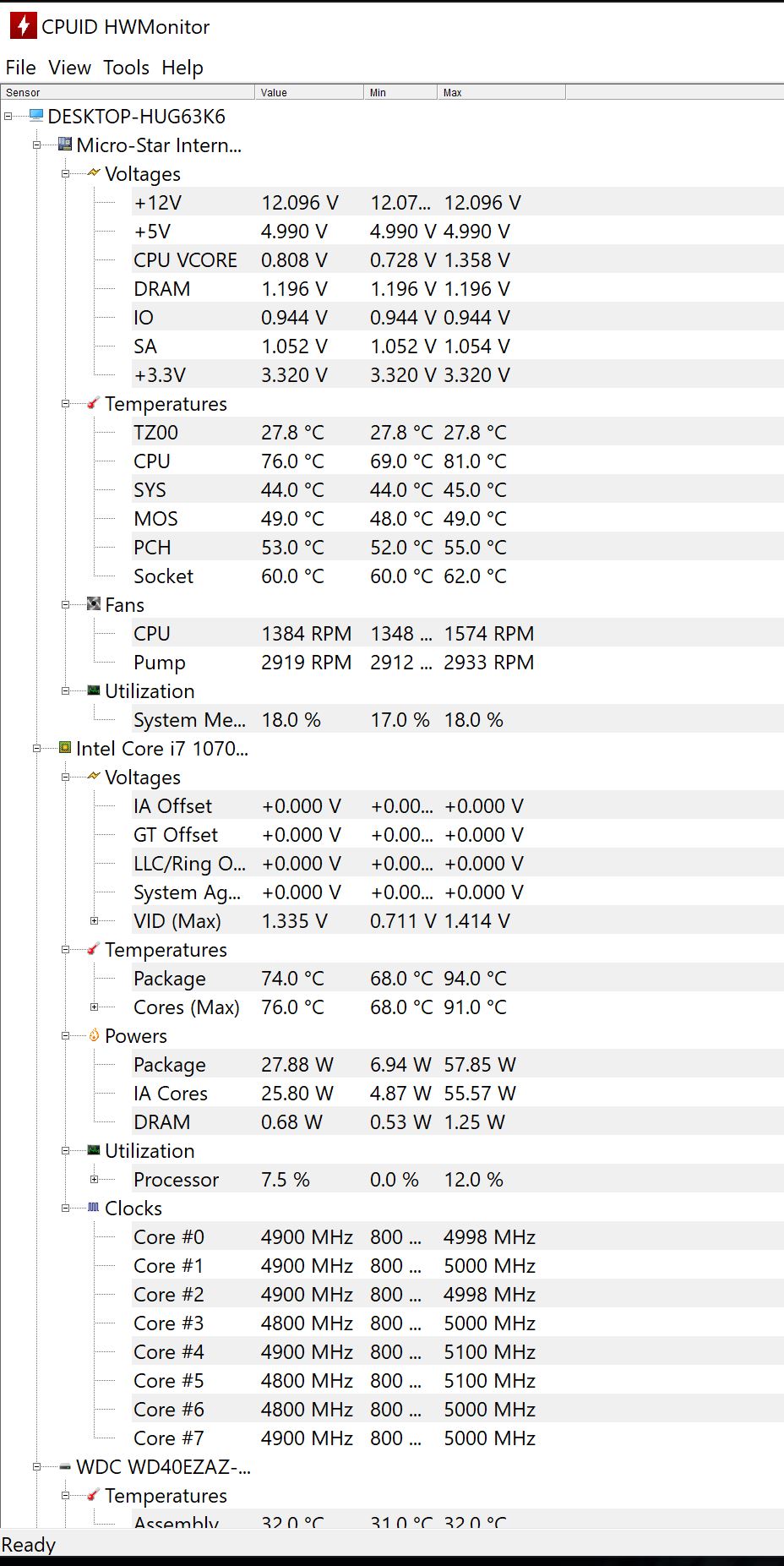Screen dimensions: 784x1566
Task: Click the motherboard Temperatures thermometer icon
Action: click(94, 403)
